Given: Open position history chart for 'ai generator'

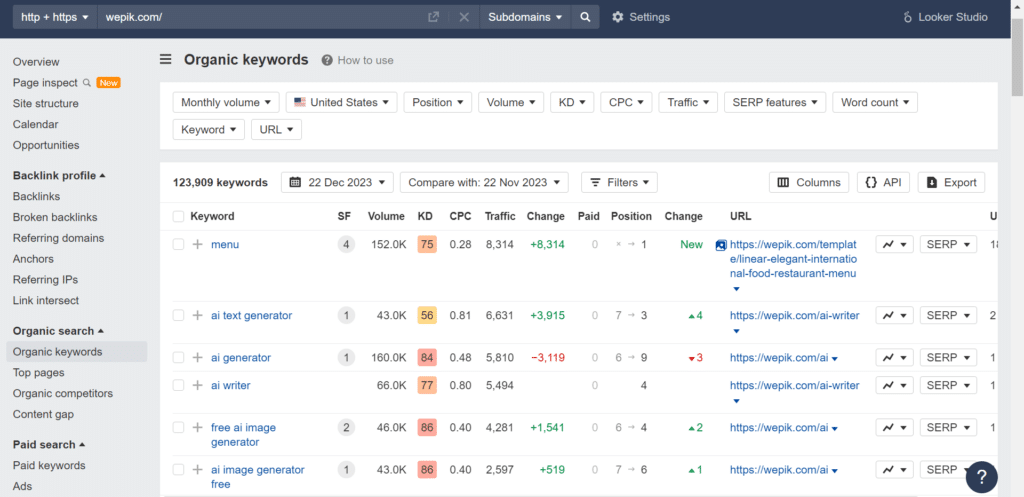Looking at the screenshot, I should click(894, 357).
